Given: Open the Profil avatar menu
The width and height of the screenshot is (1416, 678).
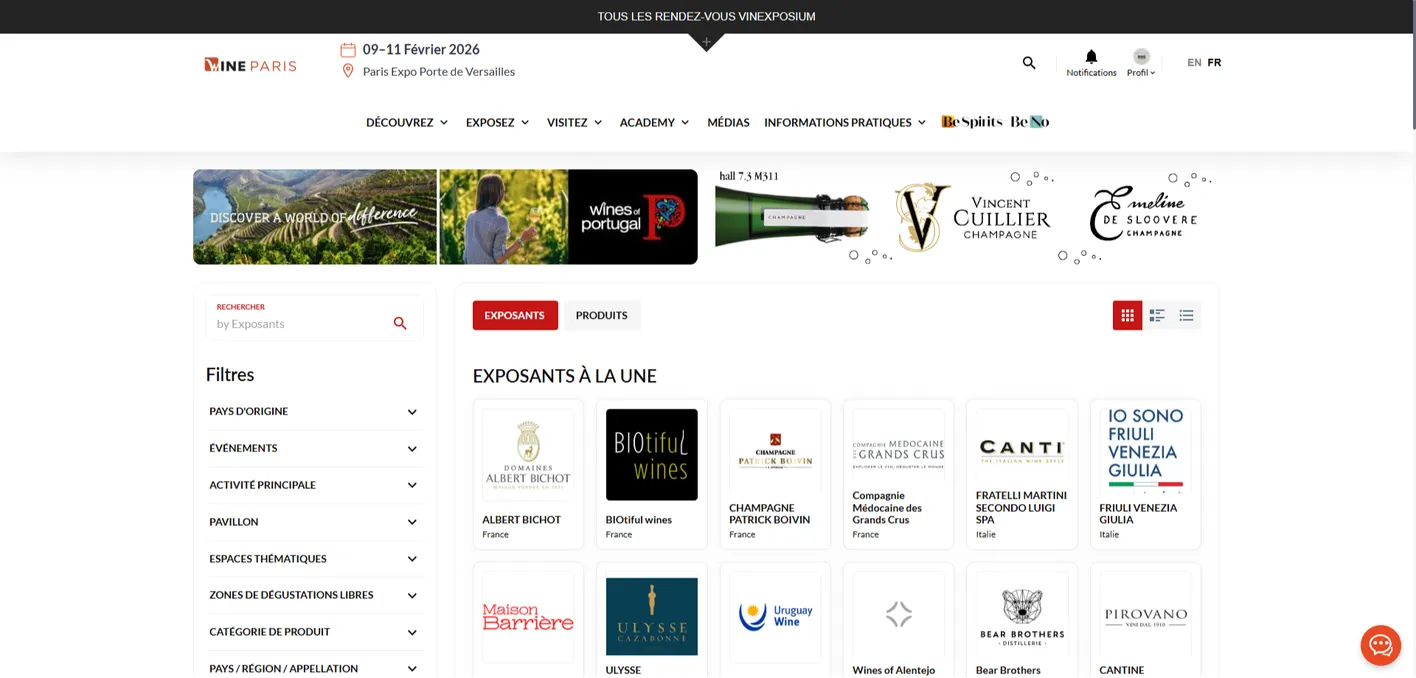Looking at the screenshot, I should point(1141,57).
